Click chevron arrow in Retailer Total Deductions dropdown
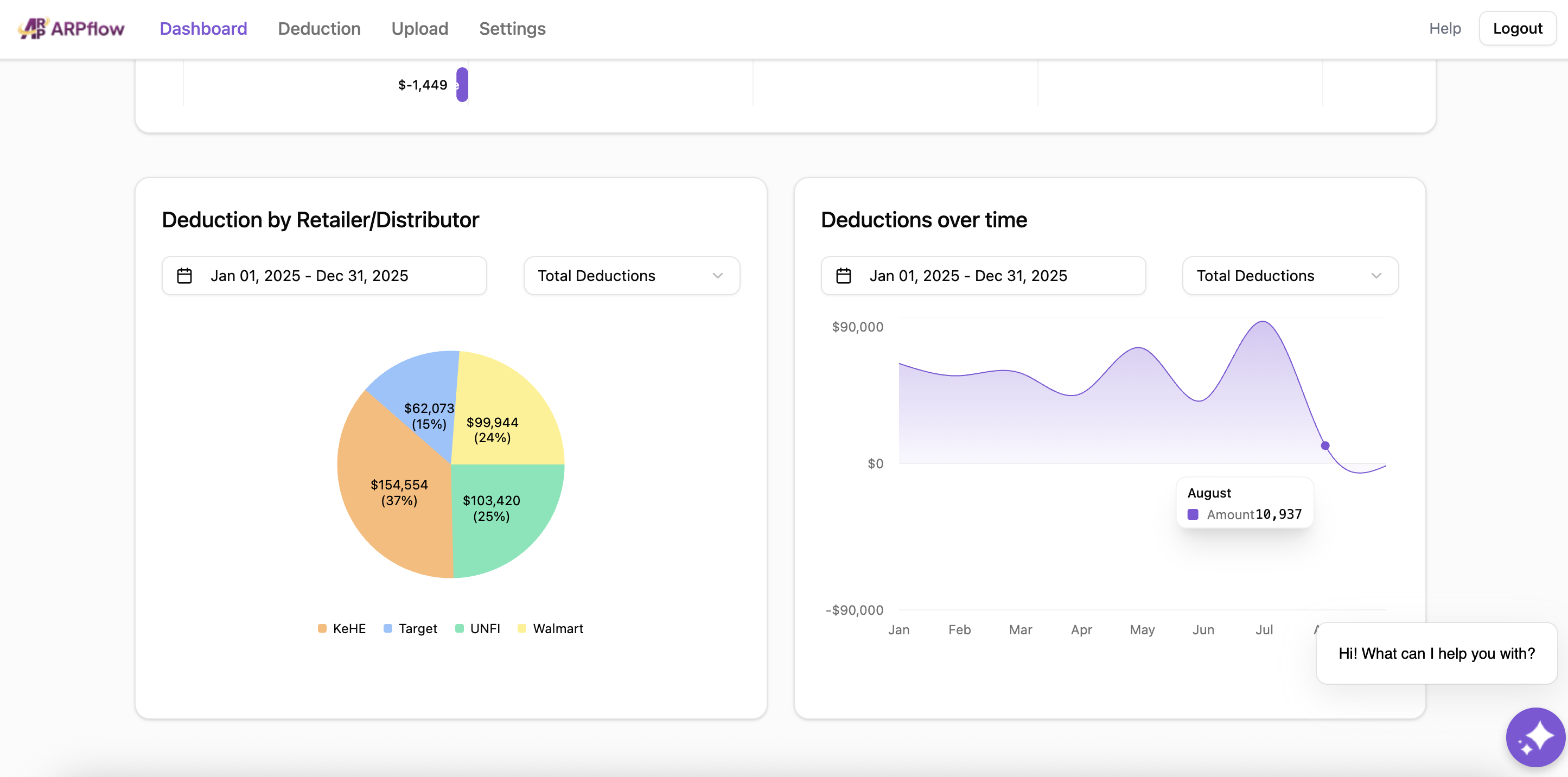Screen dimensions: 1568x777 click(x=718, y=276)
